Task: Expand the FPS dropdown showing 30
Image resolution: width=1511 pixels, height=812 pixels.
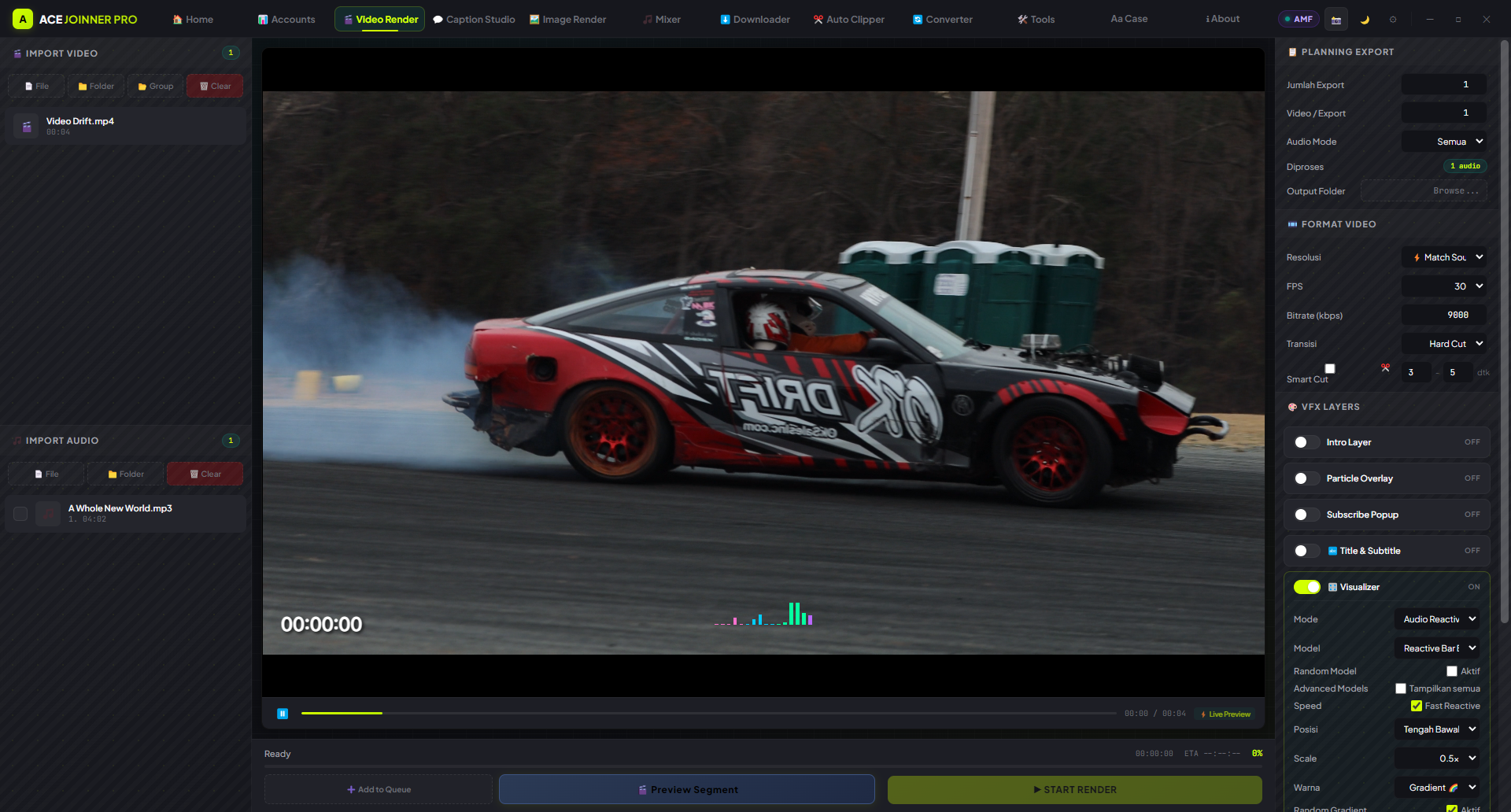Action: (1444, 286)
